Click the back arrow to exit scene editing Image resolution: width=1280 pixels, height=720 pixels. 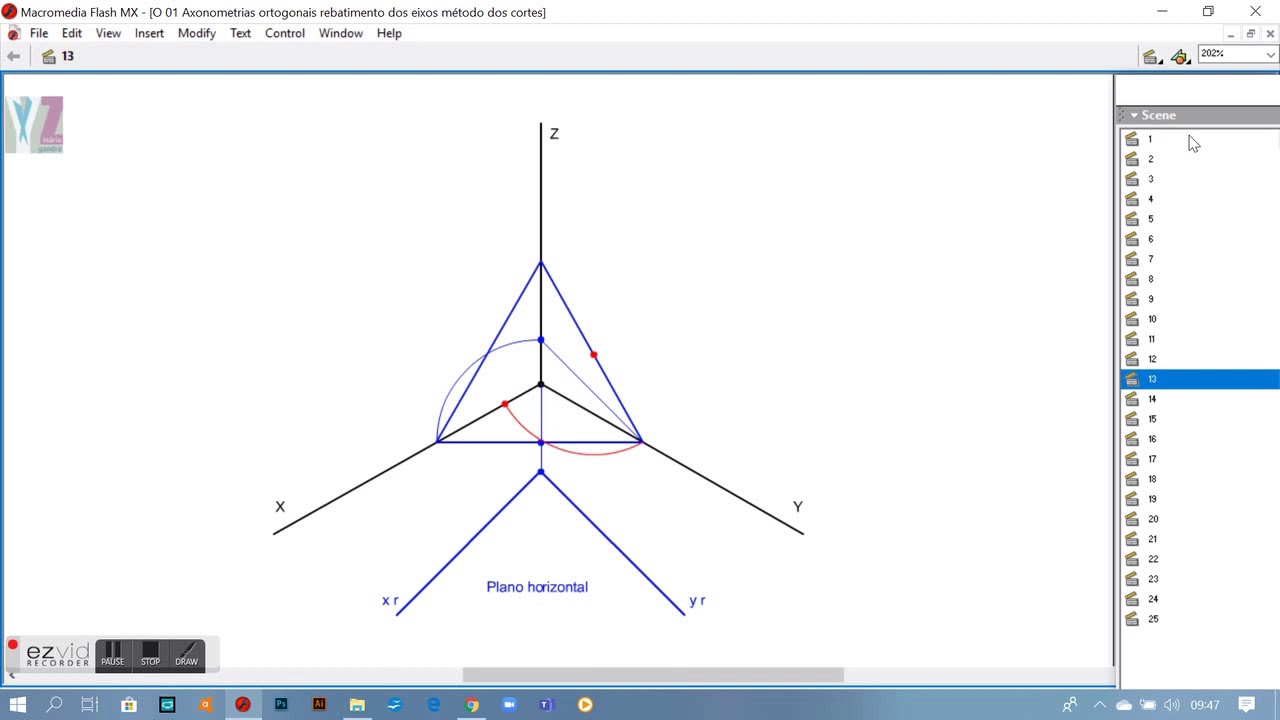click(13, 56)
